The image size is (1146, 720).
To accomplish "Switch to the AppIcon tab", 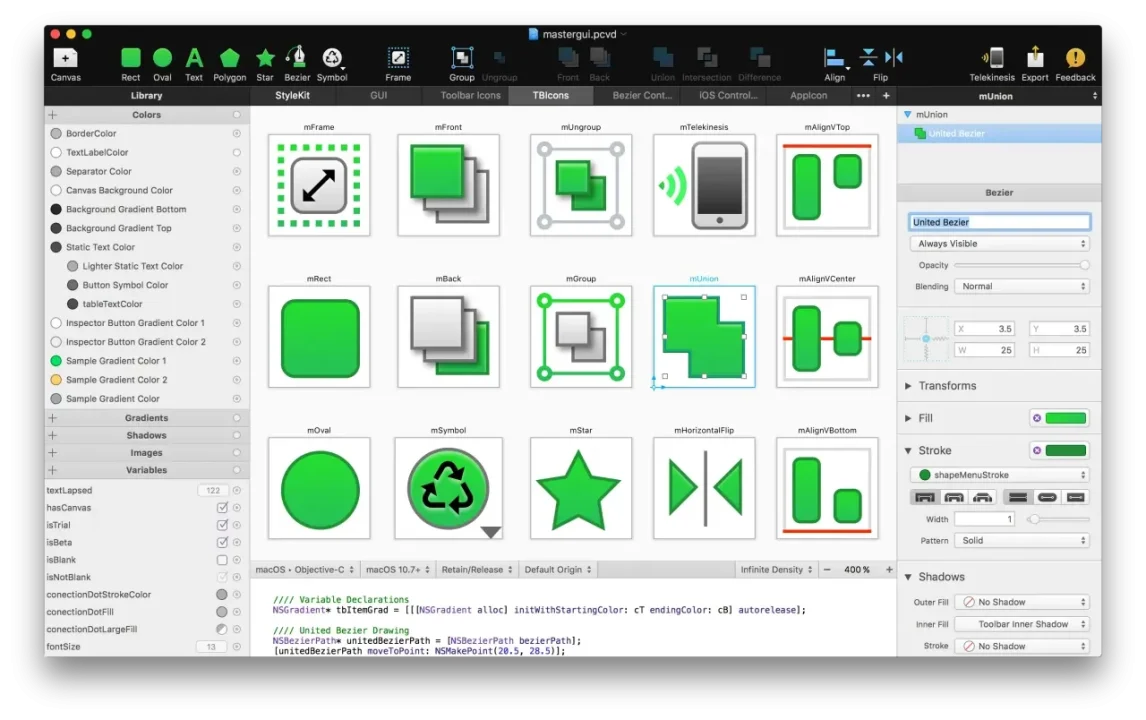I will coord(808,96).
